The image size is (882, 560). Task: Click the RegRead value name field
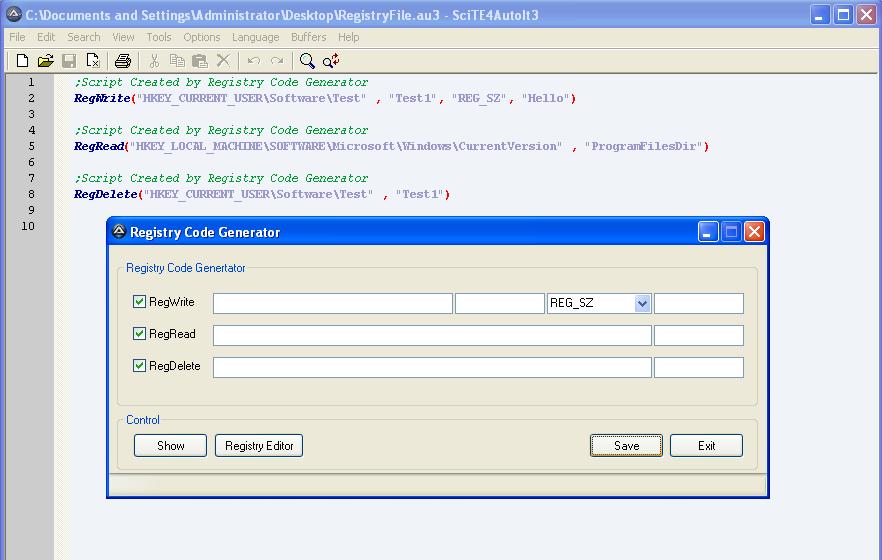(699, 336)
